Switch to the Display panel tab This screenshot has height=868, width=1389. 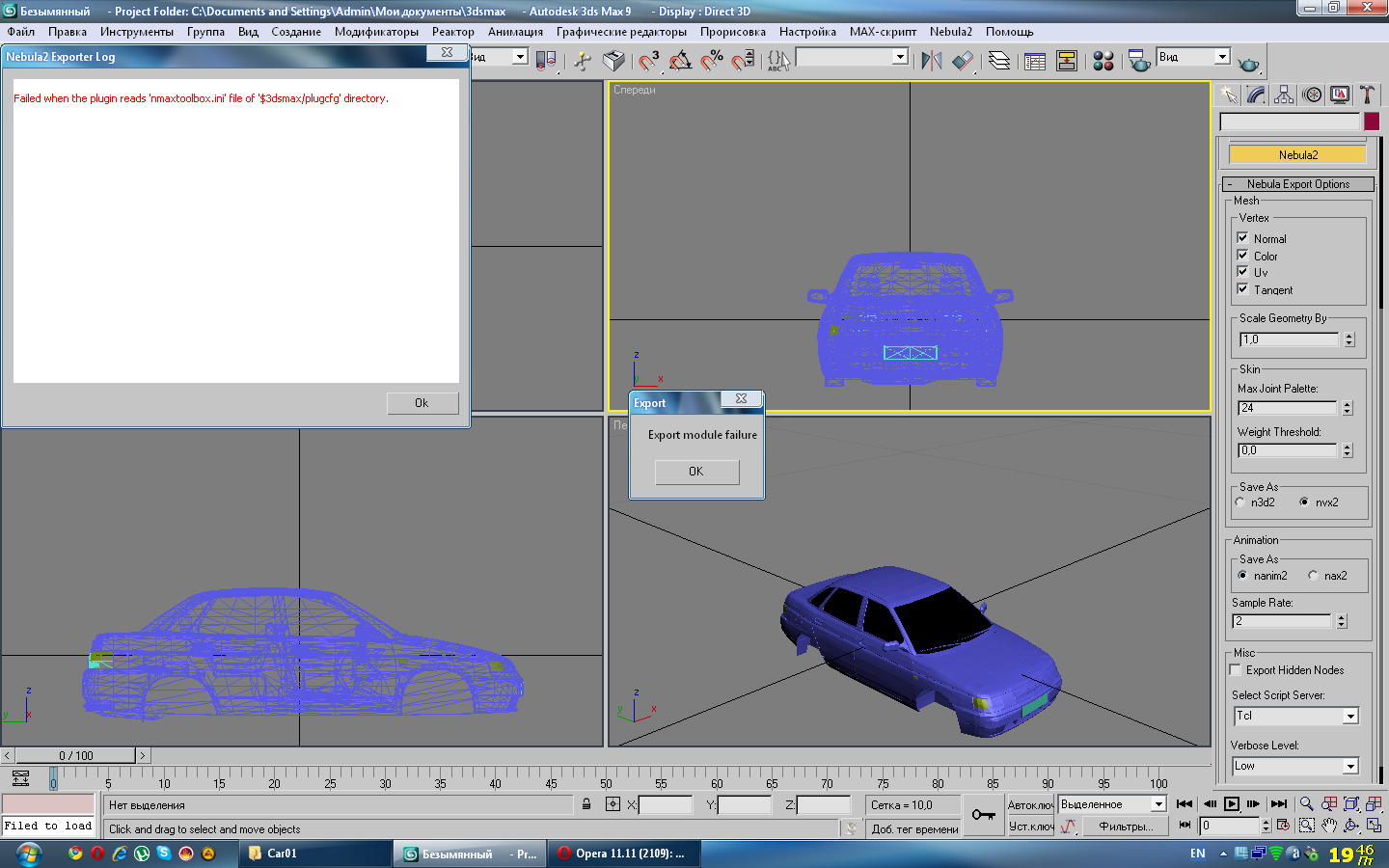tap(1340, 95)
